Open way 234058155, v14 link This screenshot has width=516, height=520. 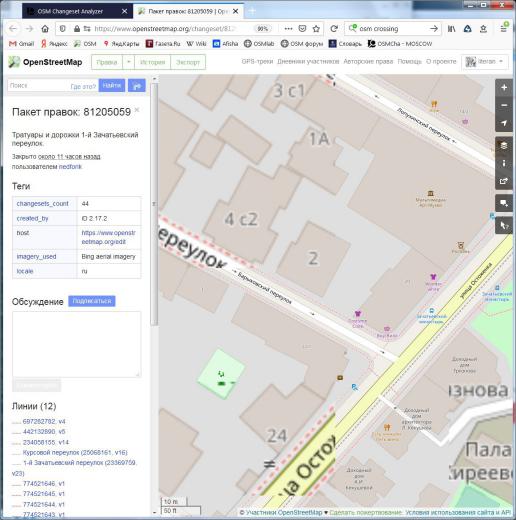click(46, 442)
